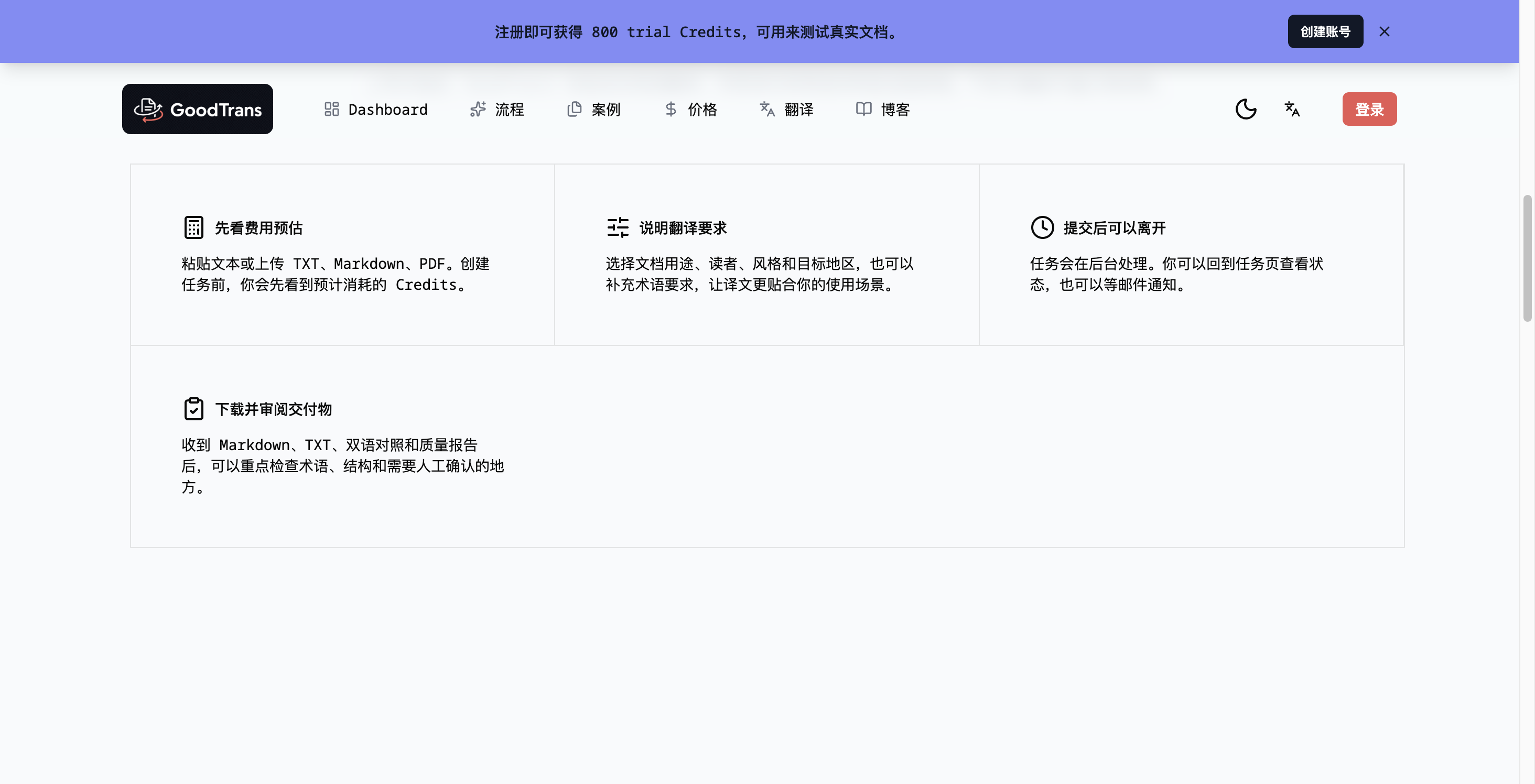
Task: Click the 创建账号 button
Action: [x=1325, y=31]
